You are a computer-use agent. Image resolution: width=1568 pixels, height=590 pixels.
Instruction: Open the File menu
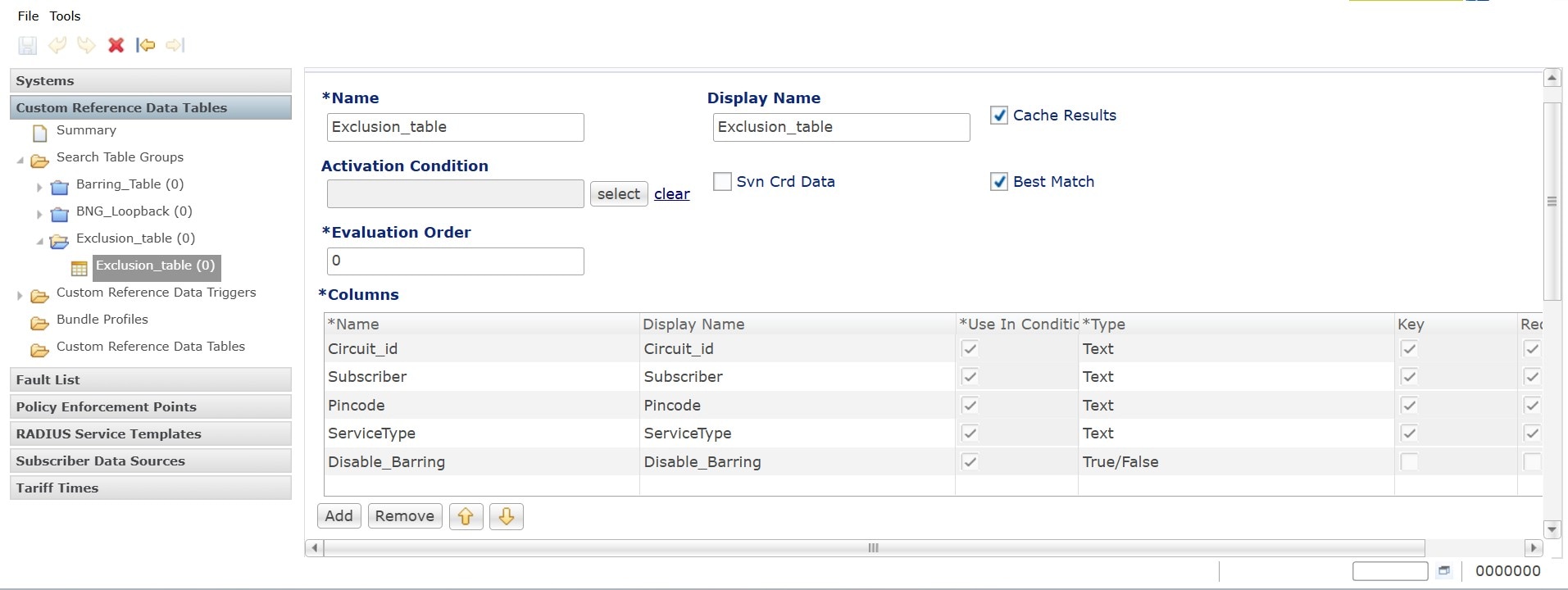28,16
